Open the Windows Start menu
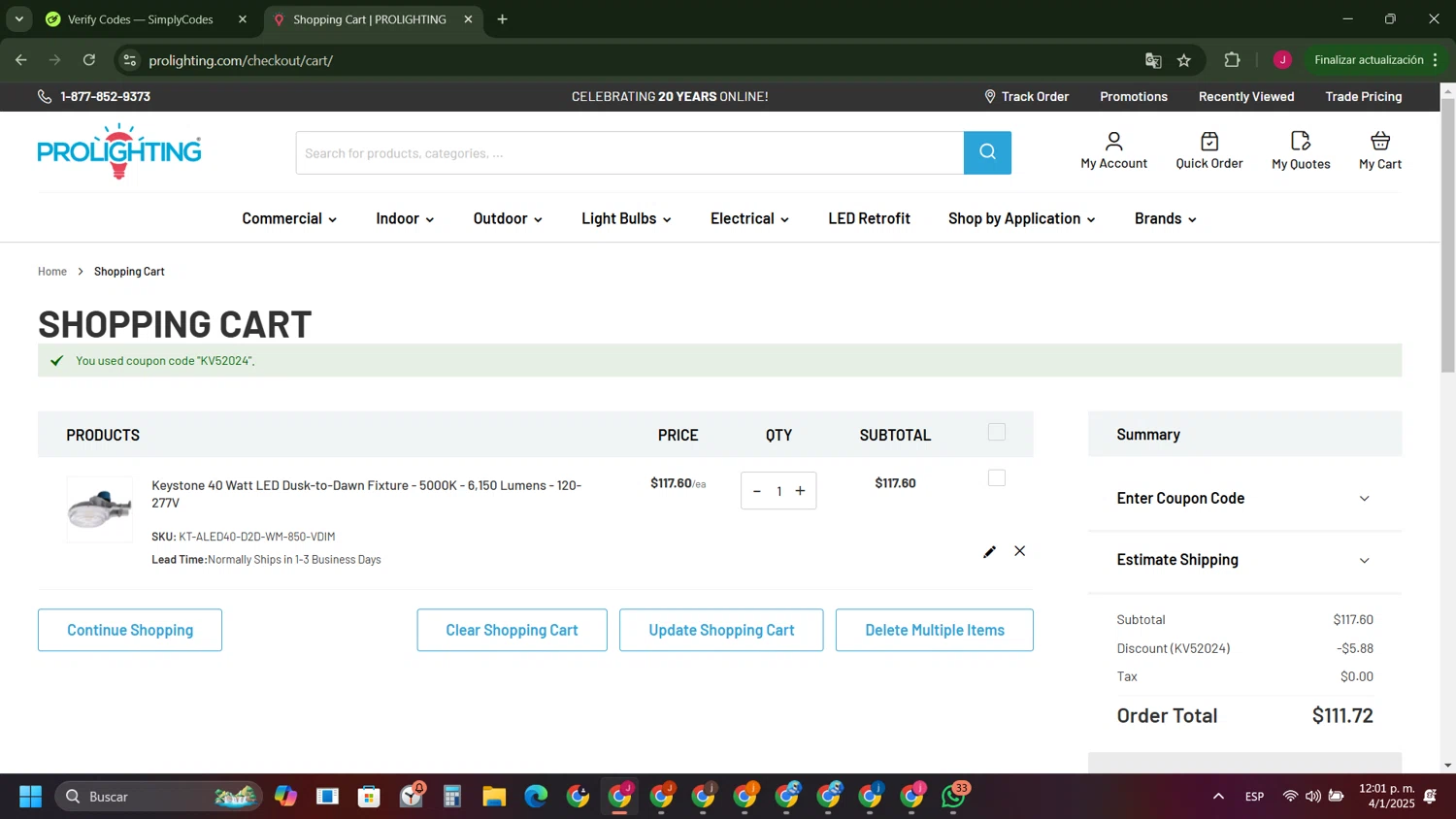This screenshot has height=819, width=1456. coord(30,797)
